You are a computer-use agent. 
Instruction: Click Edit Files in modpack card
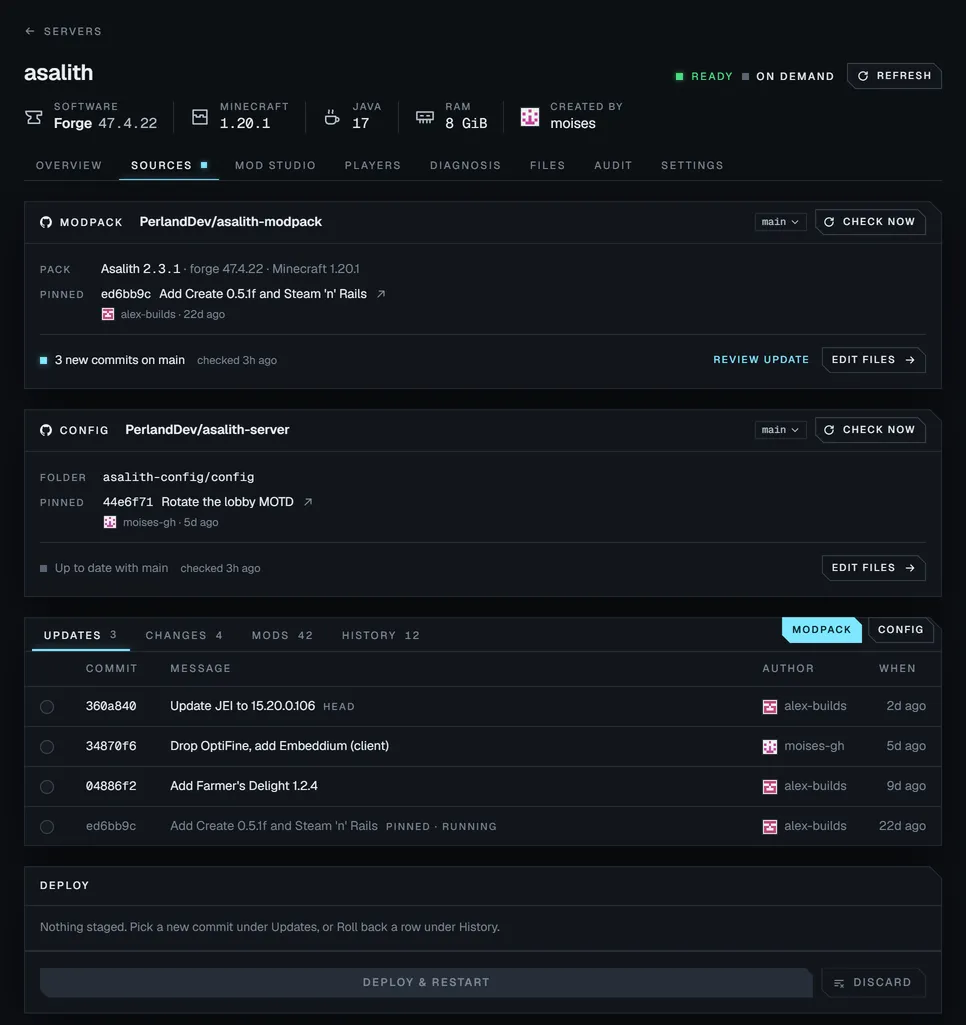[873, 360]
